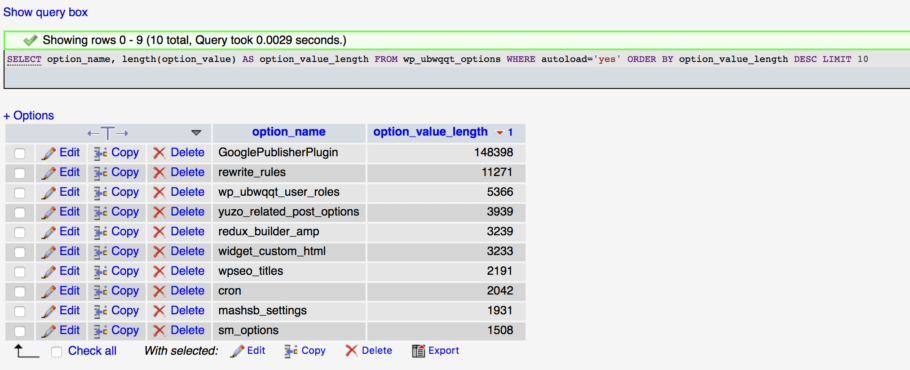Select the wpseo_titles row checkbox
Image resolution: width=910 pixels, height=370 pixels.
pos(20,272)
